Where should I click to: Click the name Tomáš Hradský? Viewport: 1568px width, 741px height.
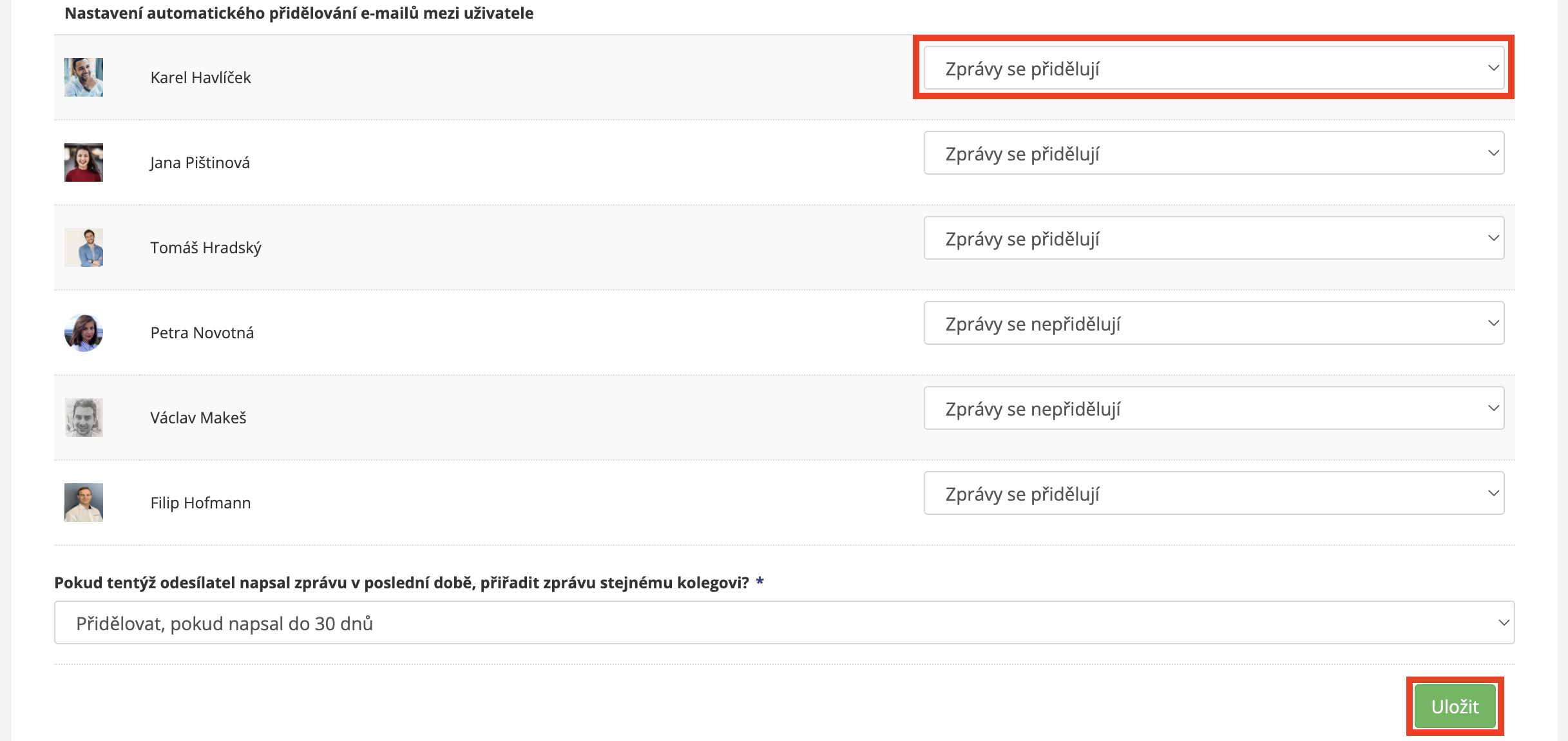[x=206, y=248]
